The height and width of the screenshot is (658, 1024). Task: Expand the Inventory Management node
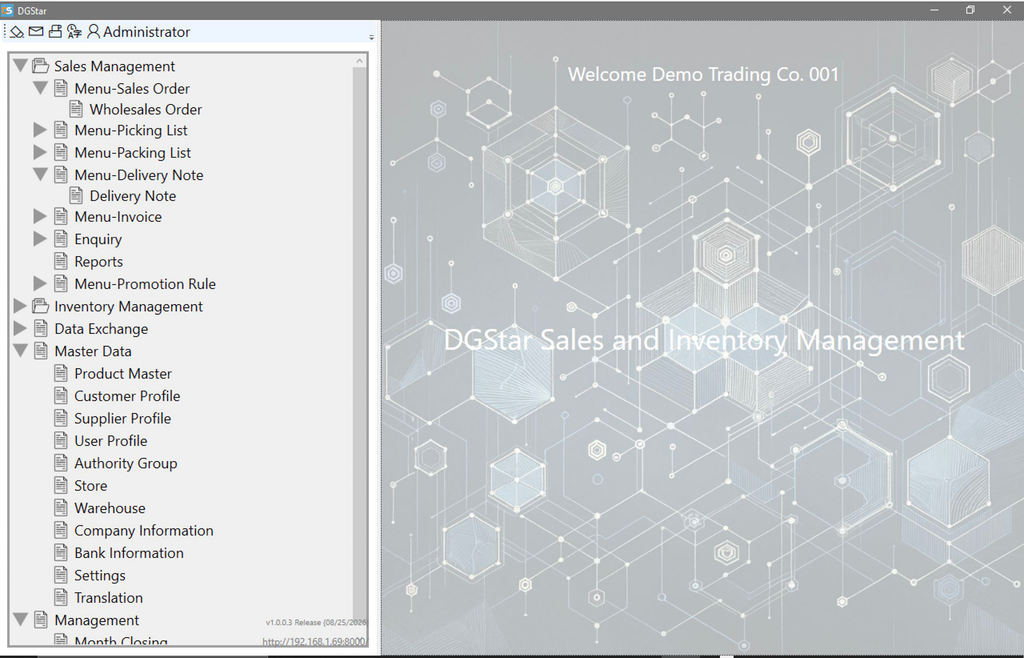20,306
